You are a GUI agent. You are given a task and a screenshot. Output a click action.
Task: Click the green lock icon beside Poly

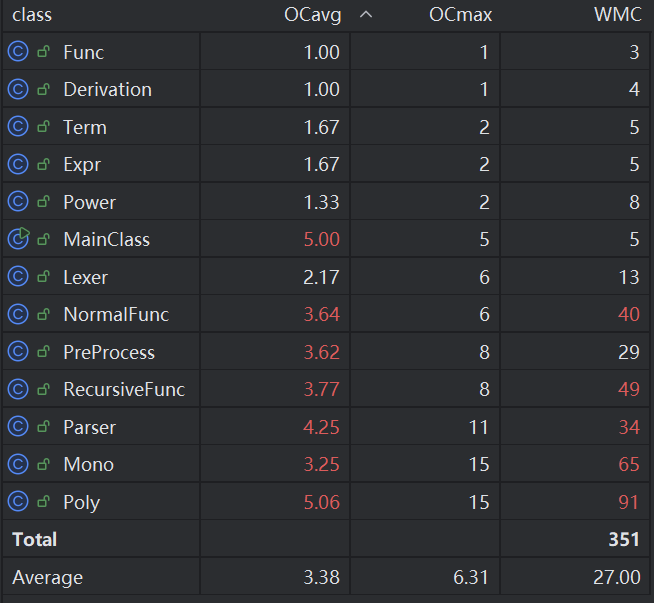tap(43, 502)
